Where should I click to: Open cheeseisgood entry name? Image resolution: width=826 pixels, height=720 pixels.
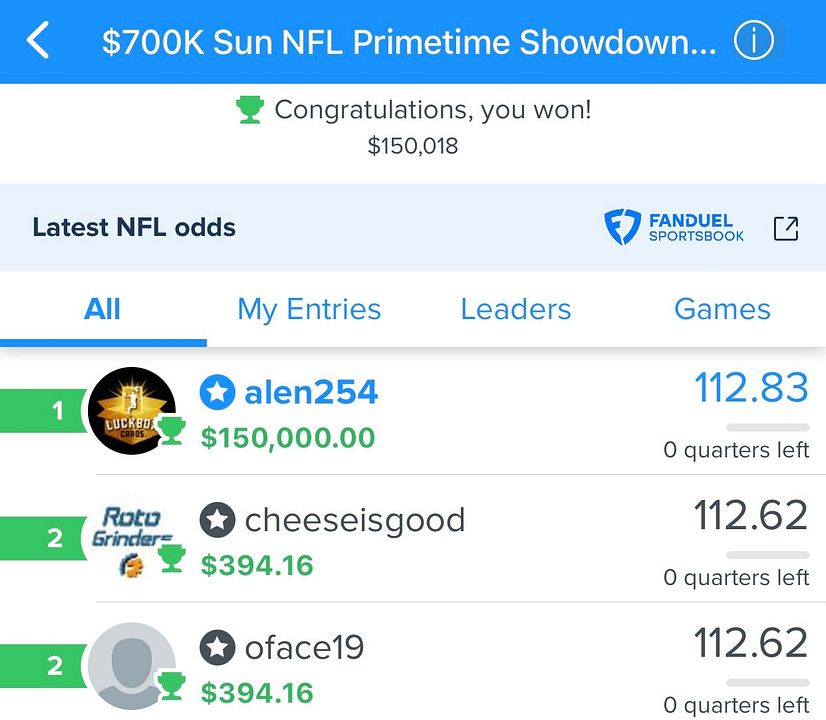[355, 520]
